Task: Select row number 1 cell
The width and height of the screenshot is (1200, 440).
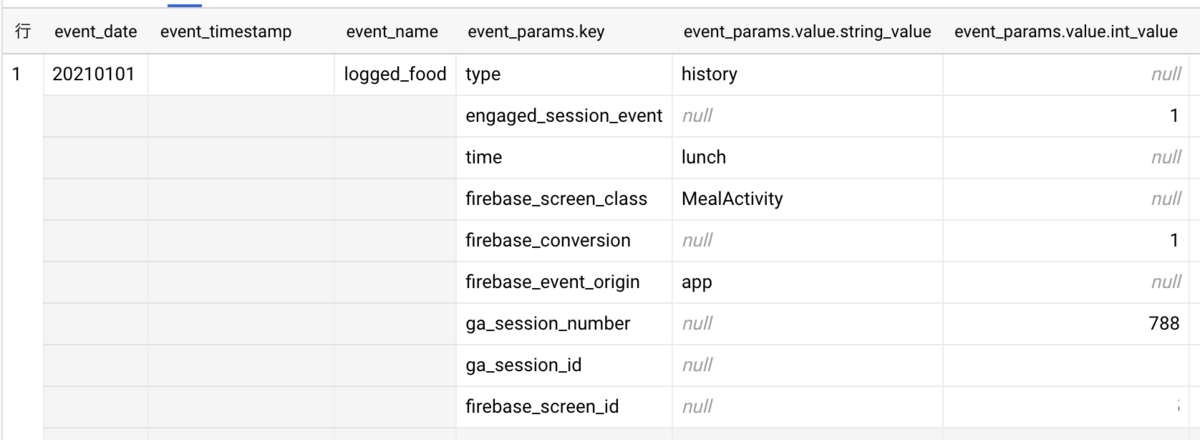Action: pyautogui.click(x=22, y=74)
